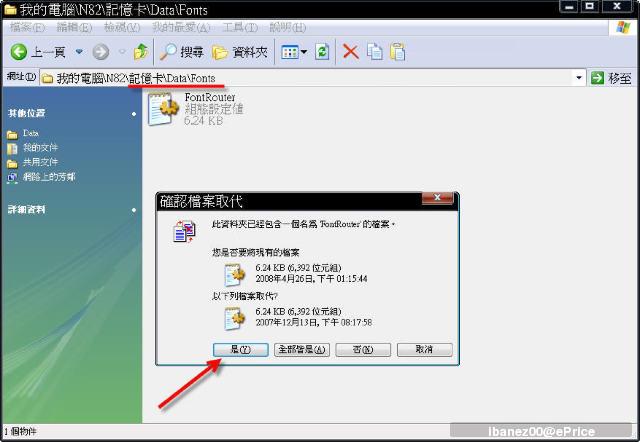
Task: Open 我的文件 link in sidebar
Action: [40, 147]
